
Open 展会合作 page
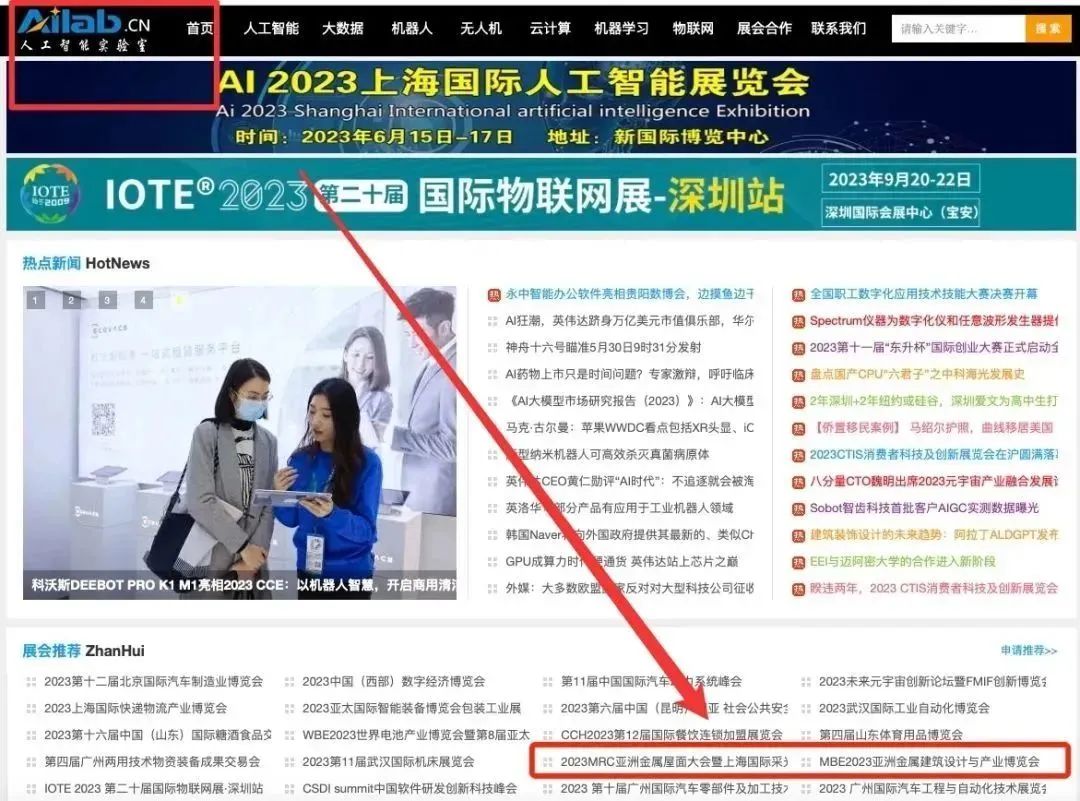[765, 28]
